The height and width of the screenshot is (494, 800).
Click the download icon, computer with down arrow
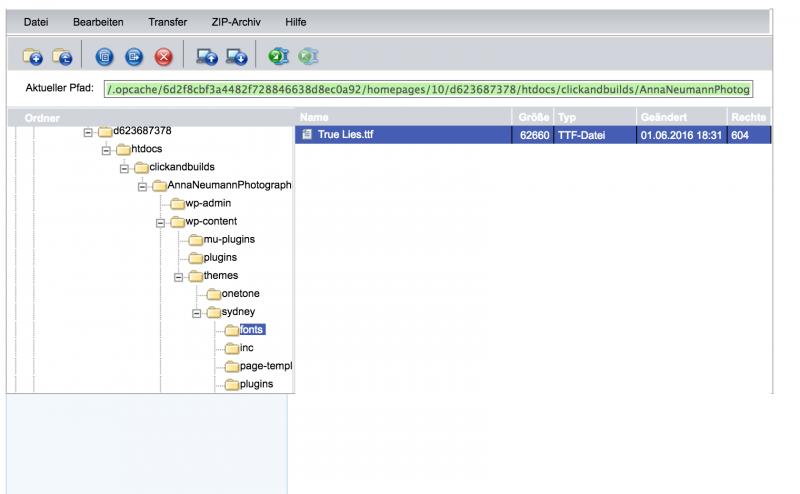click(236, 55)
